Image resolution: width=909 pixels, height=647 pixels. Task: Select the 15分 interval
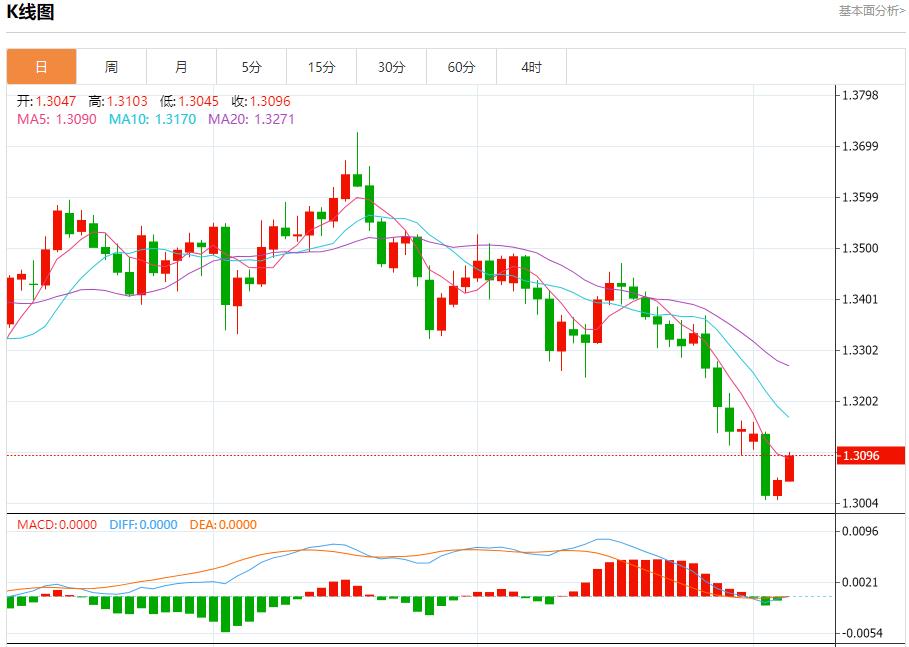tap(322, 66)
